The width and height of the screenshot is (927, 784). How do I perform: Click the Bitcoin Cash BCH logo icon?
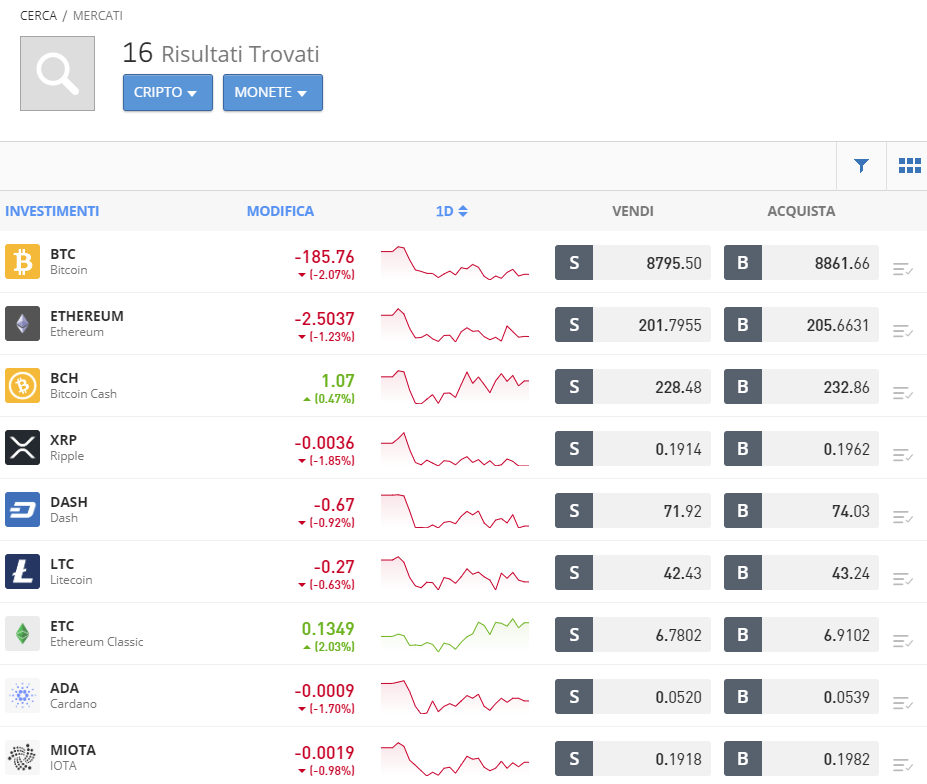(22, 385)
